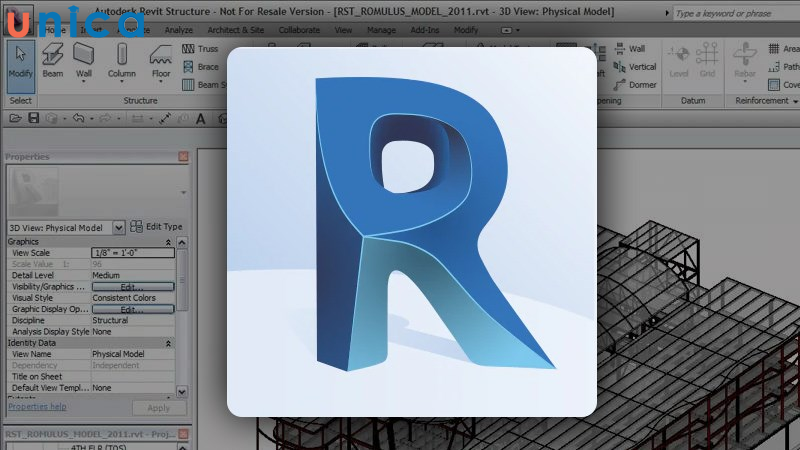Open the Analyze ribbon tab
This screenshot has height=450, width=800.
click(178, 30)
